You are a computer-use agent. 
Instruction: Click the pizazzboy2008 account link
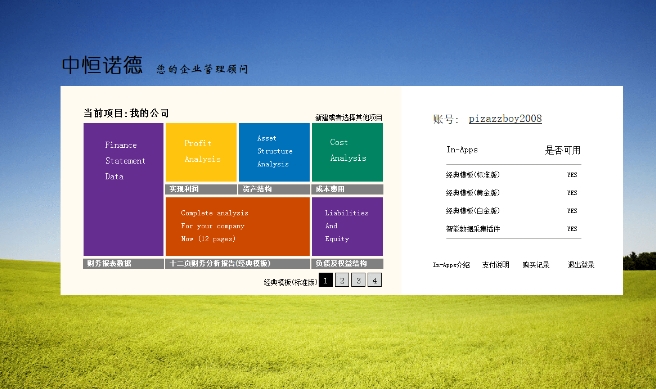pos(505,119)
